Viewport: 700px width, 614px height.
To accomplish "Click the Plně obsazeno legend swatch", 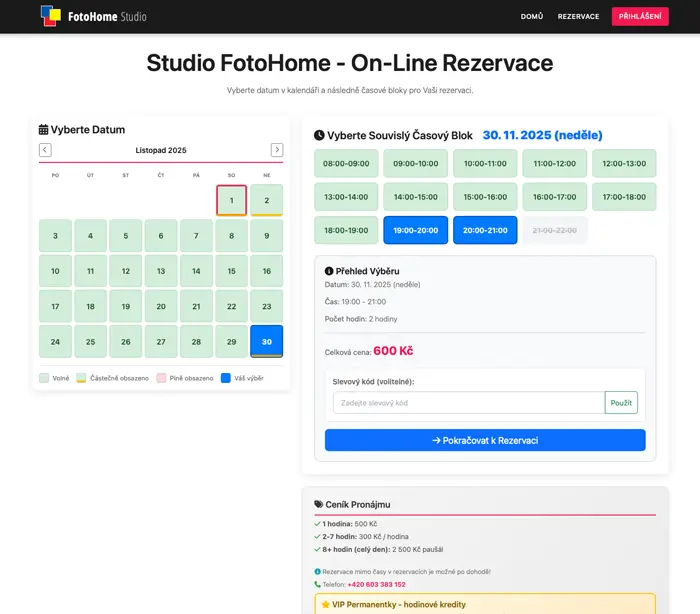I will coord(161,378).
